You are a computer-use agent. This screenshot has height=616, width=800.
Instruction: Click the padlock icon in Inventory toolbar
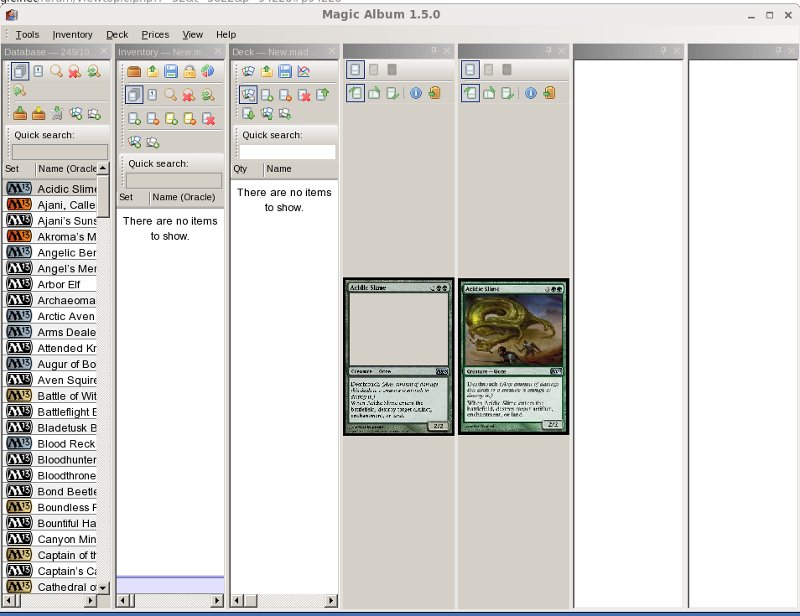pyautogui.click(x=189, y=71)
